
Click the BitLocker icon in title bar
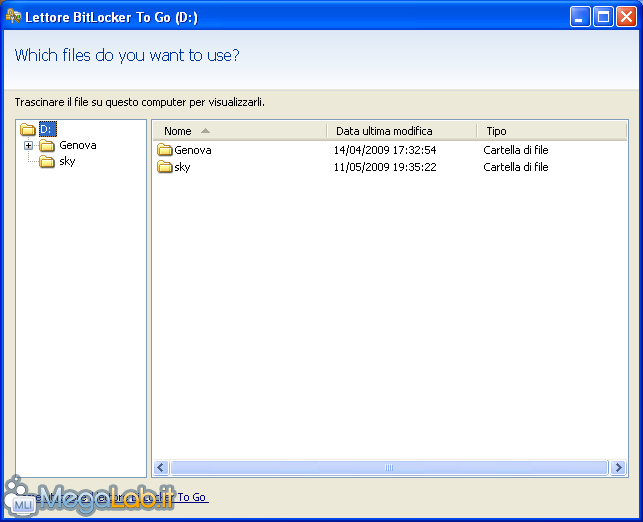click(13, 16)
